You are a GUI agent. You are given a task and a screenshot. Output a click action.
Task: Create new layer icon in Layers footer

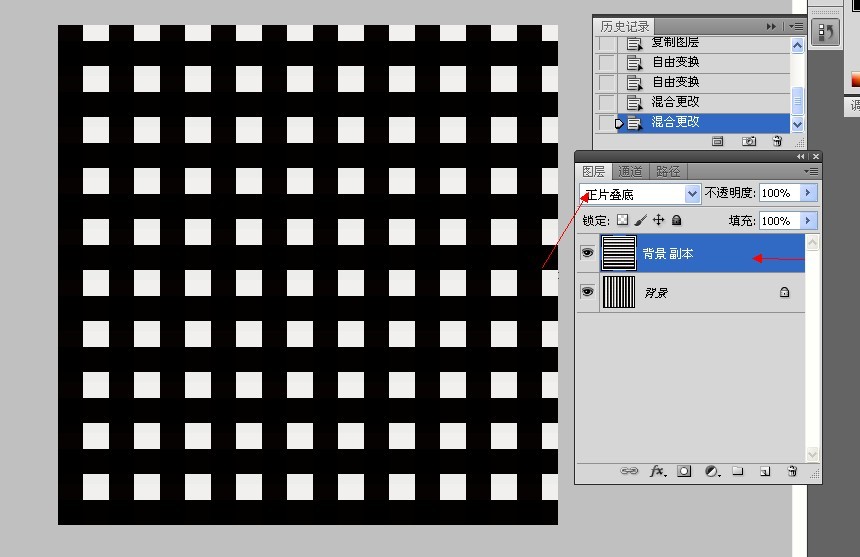click(x=765, y=471)
